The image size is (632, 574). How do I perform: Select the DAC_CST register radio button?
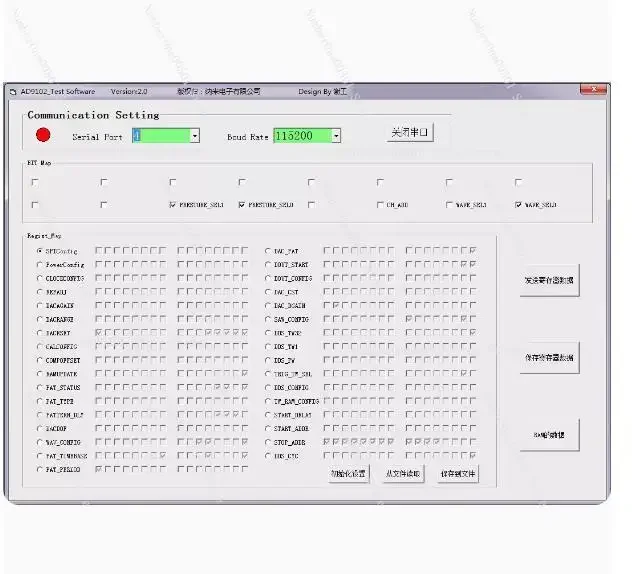pos(268,292)
